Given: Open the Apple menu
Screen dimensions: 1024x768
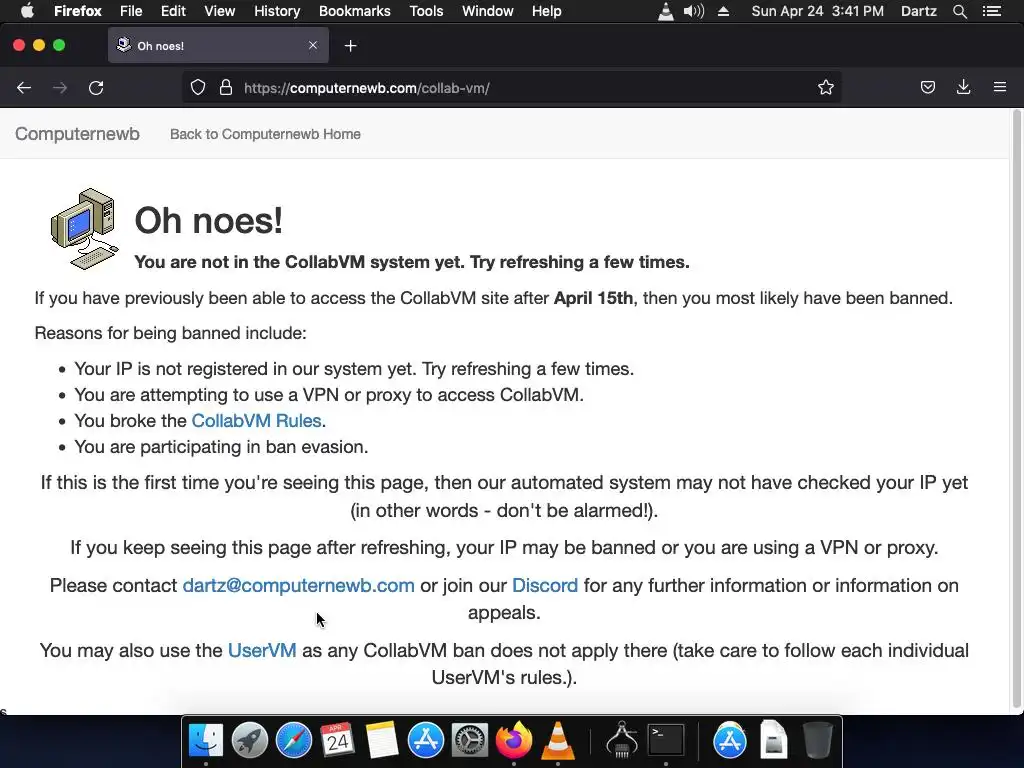Looking at the screenshot, I should [27, 11].
